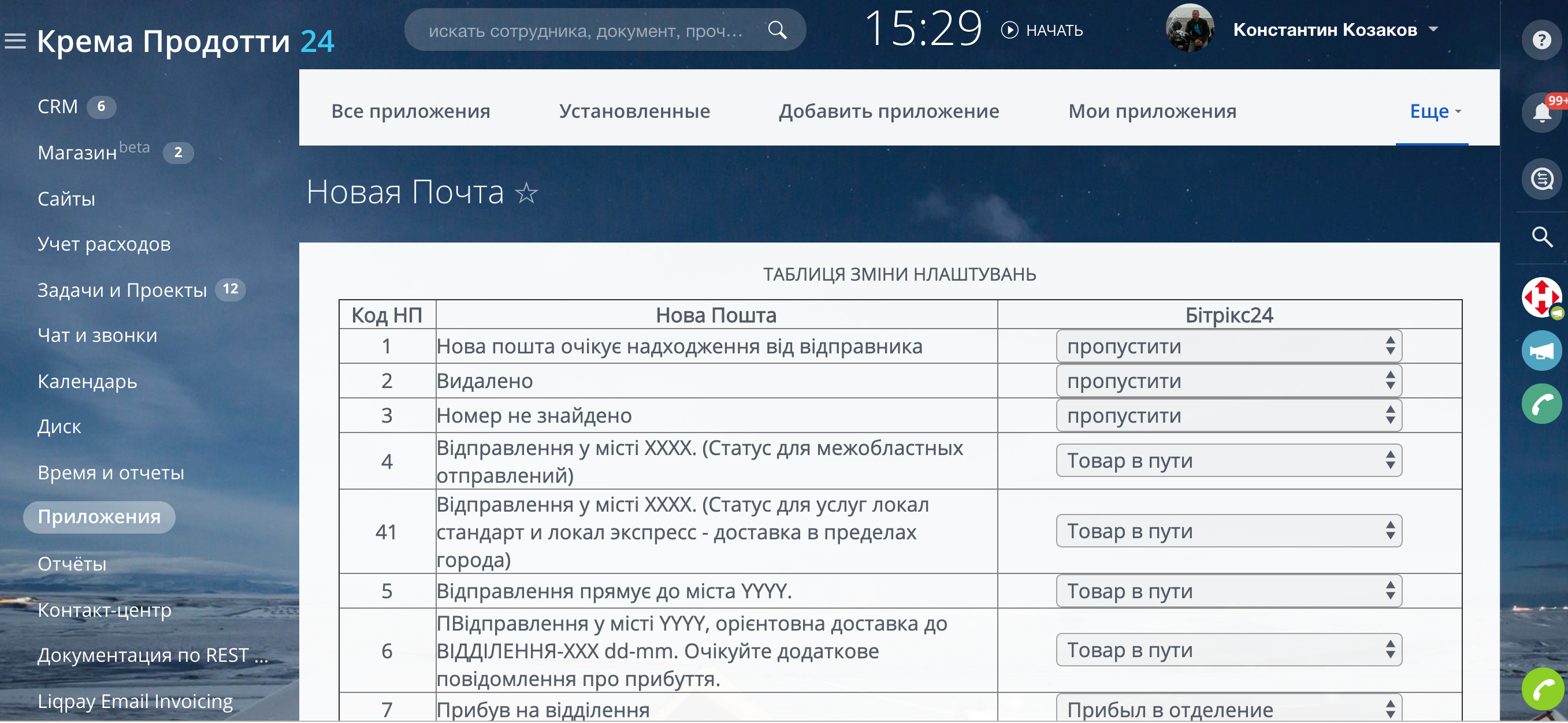This screenshot has width=1568, height=723.
Task: Open status dropdown for Видалено row
Action: click(1228, 381)
